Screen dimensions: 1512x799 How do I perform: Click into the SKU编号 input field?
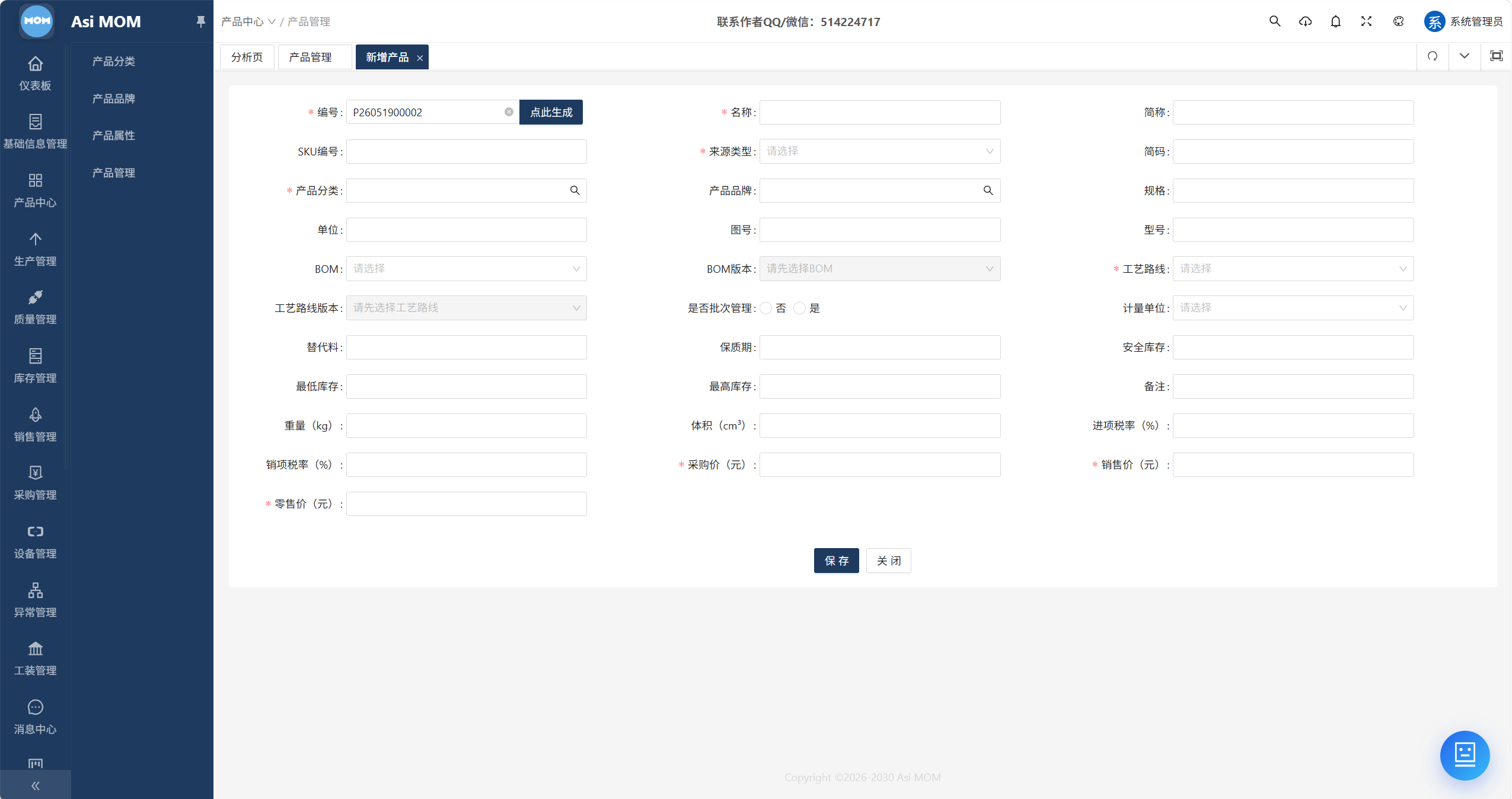(x=466, y=151)
